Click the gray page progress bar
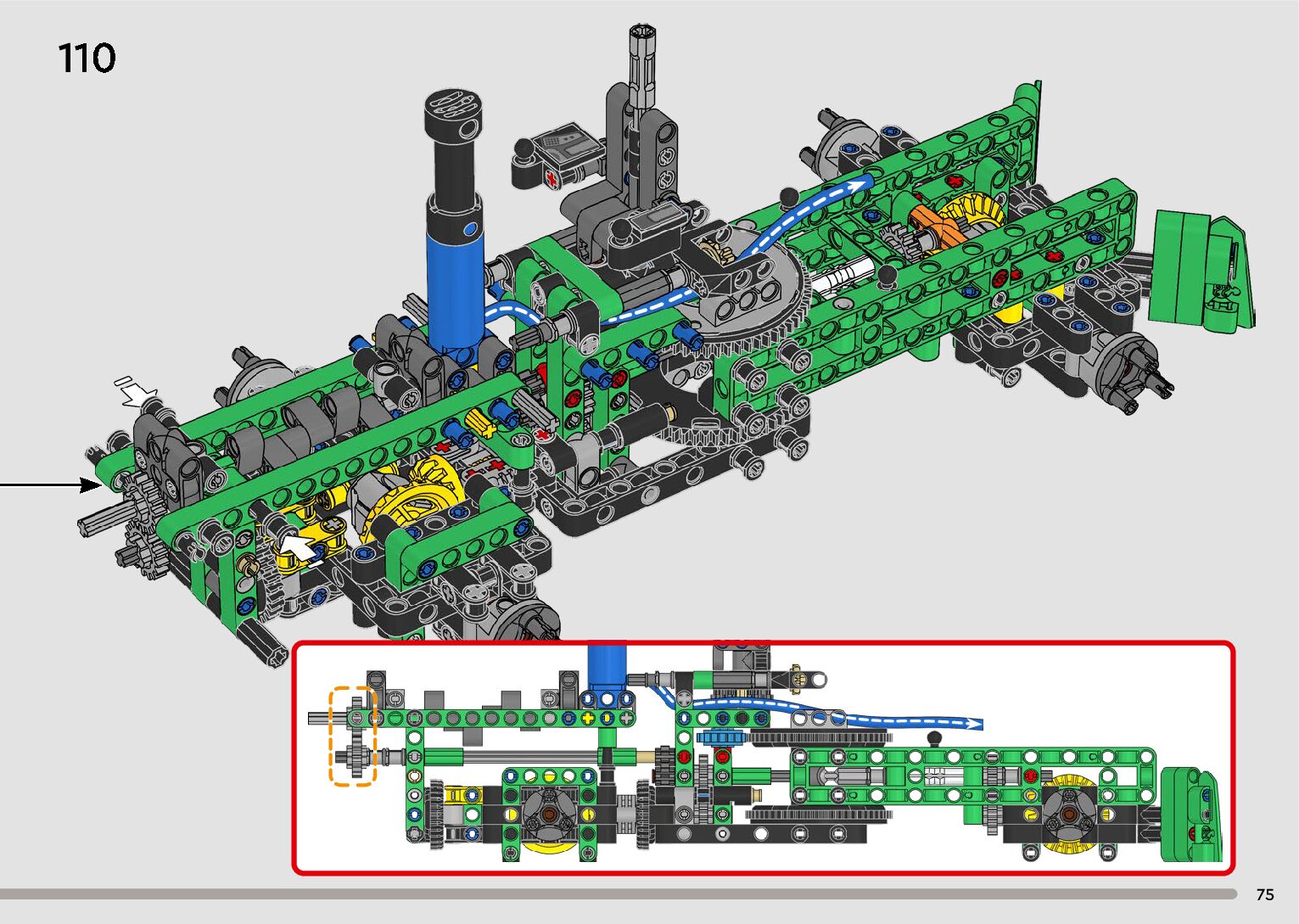 (x=618, y=893)
